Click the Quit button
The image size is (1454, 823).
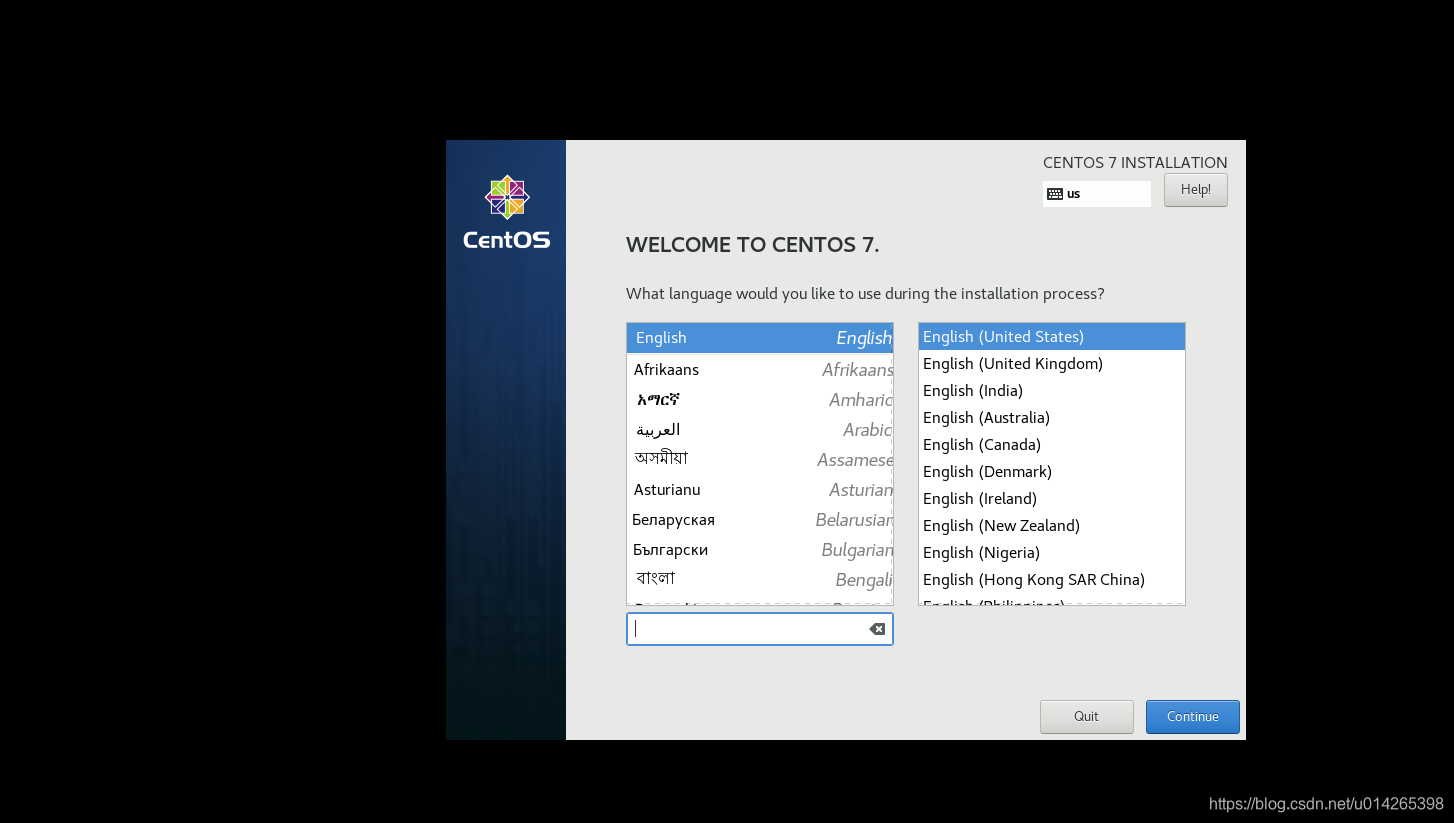pos(1087,717)
